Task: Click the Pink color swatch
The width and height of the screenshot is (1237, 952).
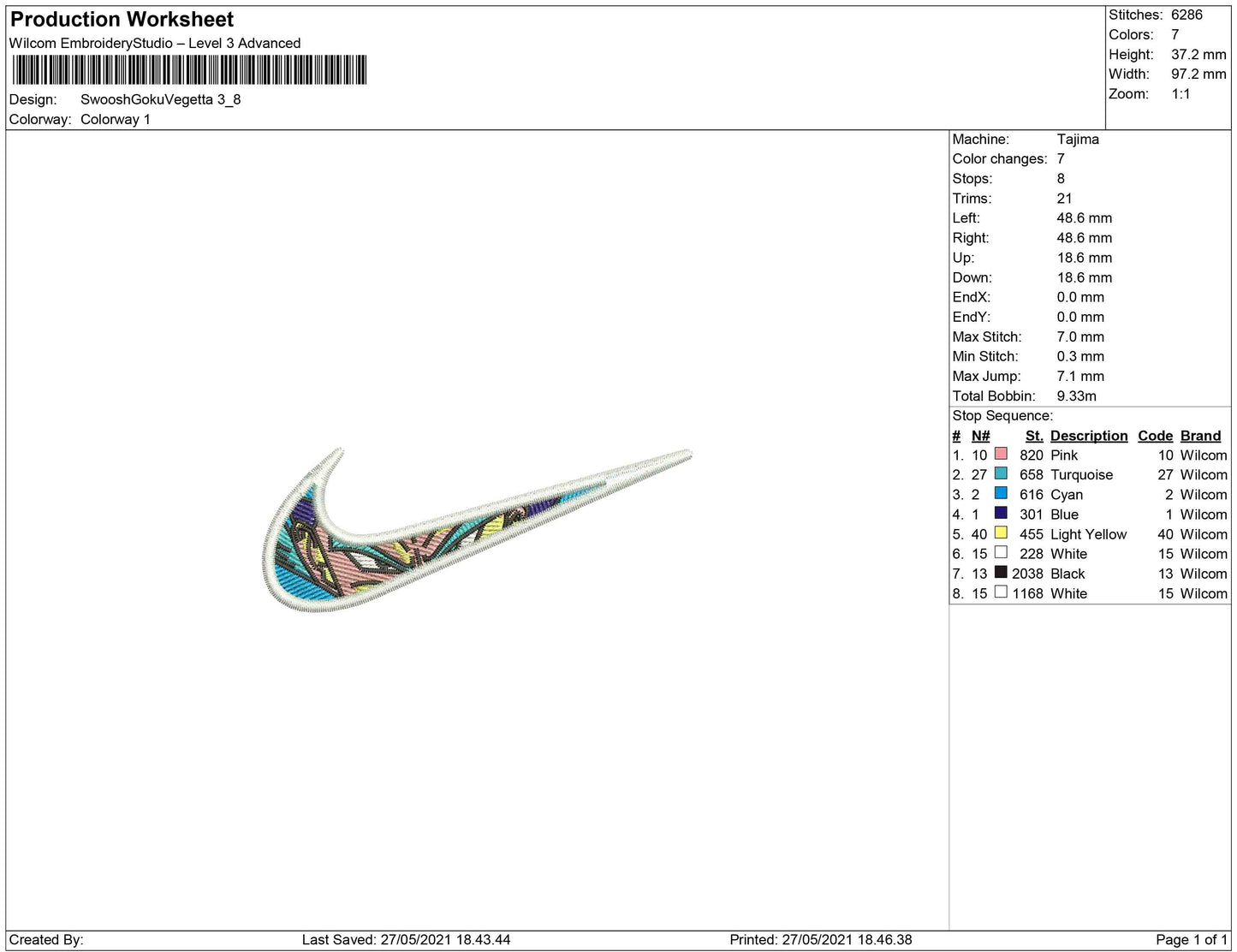Action: pos(1001,454)
